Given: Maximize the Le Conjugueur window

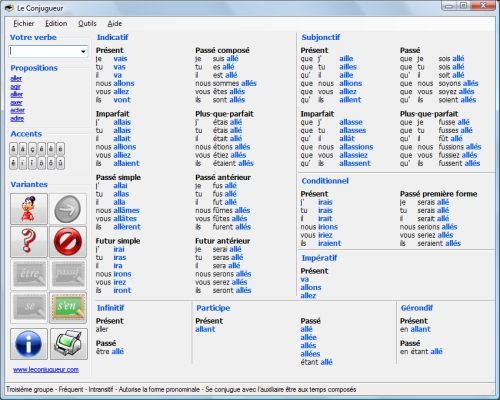Looking at the screenshot, I should tap(464, 5).
